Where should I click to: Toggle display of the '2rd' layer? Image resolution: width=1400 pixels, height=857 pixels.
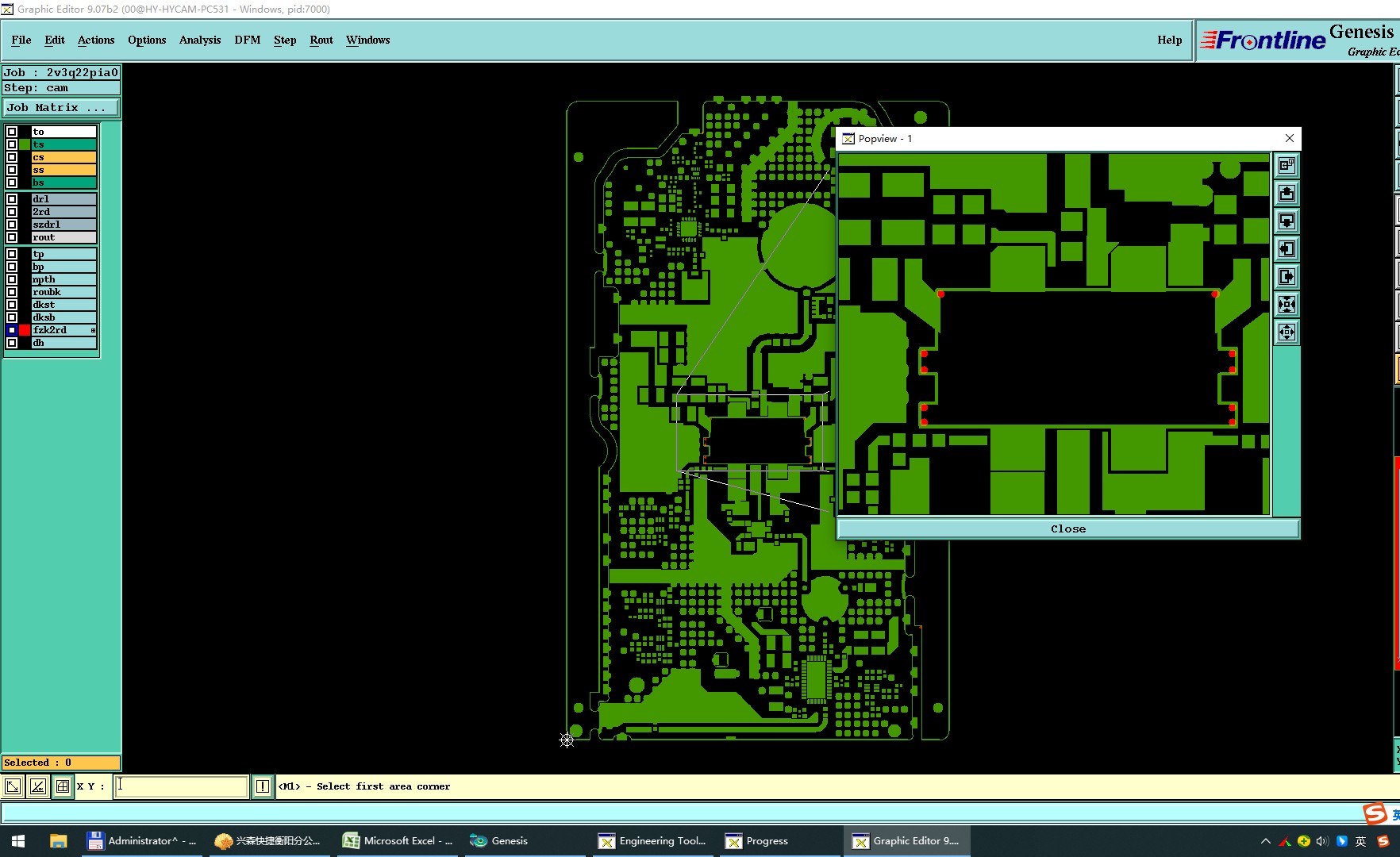12,212
